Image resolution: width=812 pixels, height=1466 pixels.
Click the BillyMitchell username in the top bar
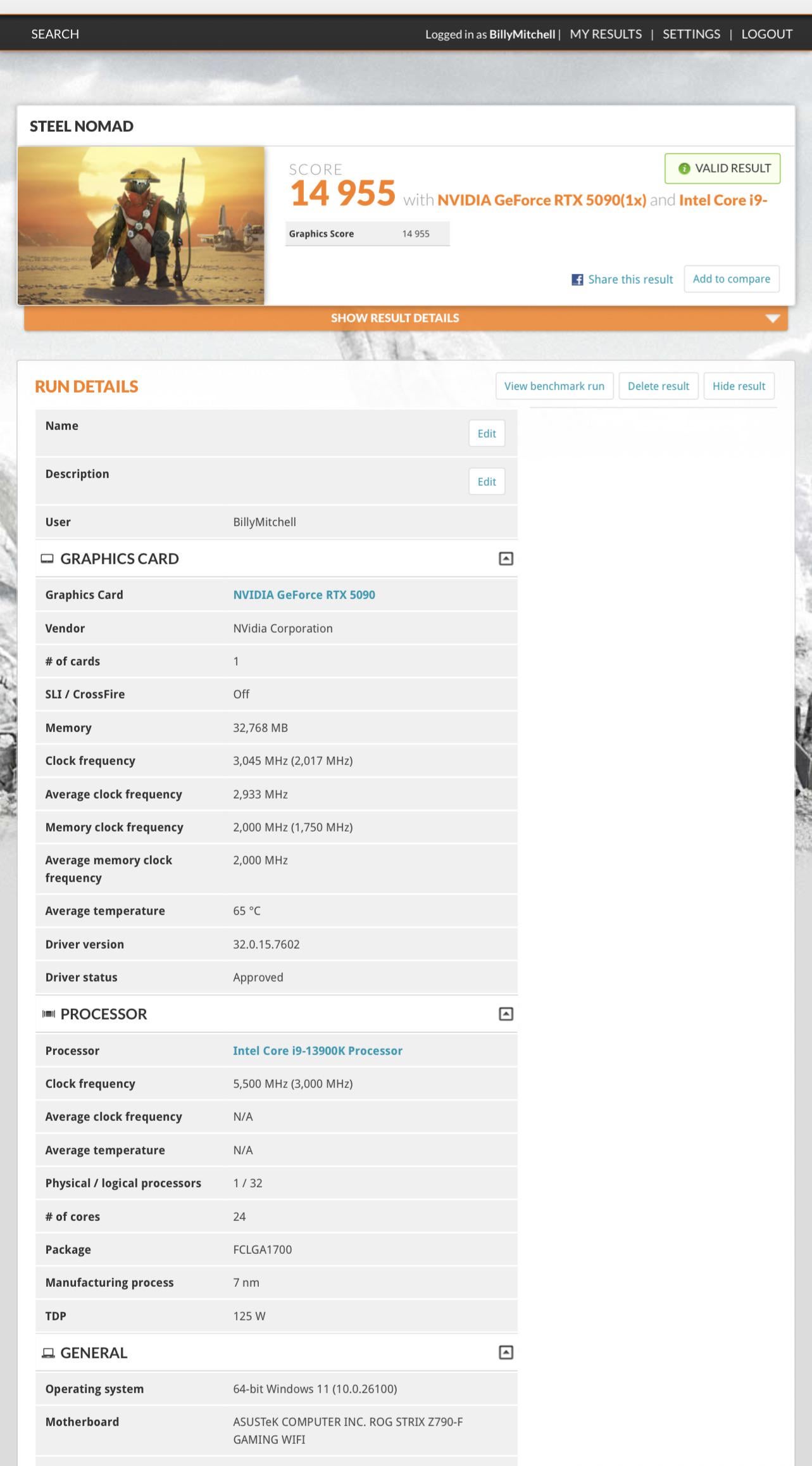(x=522, y=34)
